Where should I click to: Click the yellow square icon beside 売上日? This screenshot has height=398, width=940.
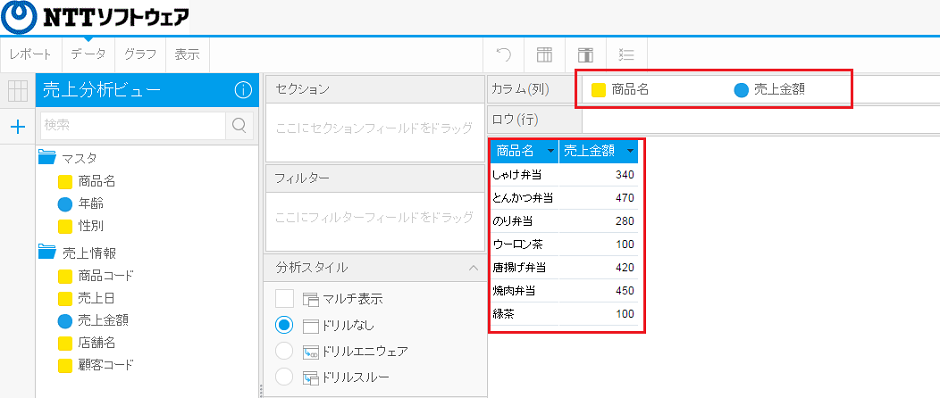[65, 298]
